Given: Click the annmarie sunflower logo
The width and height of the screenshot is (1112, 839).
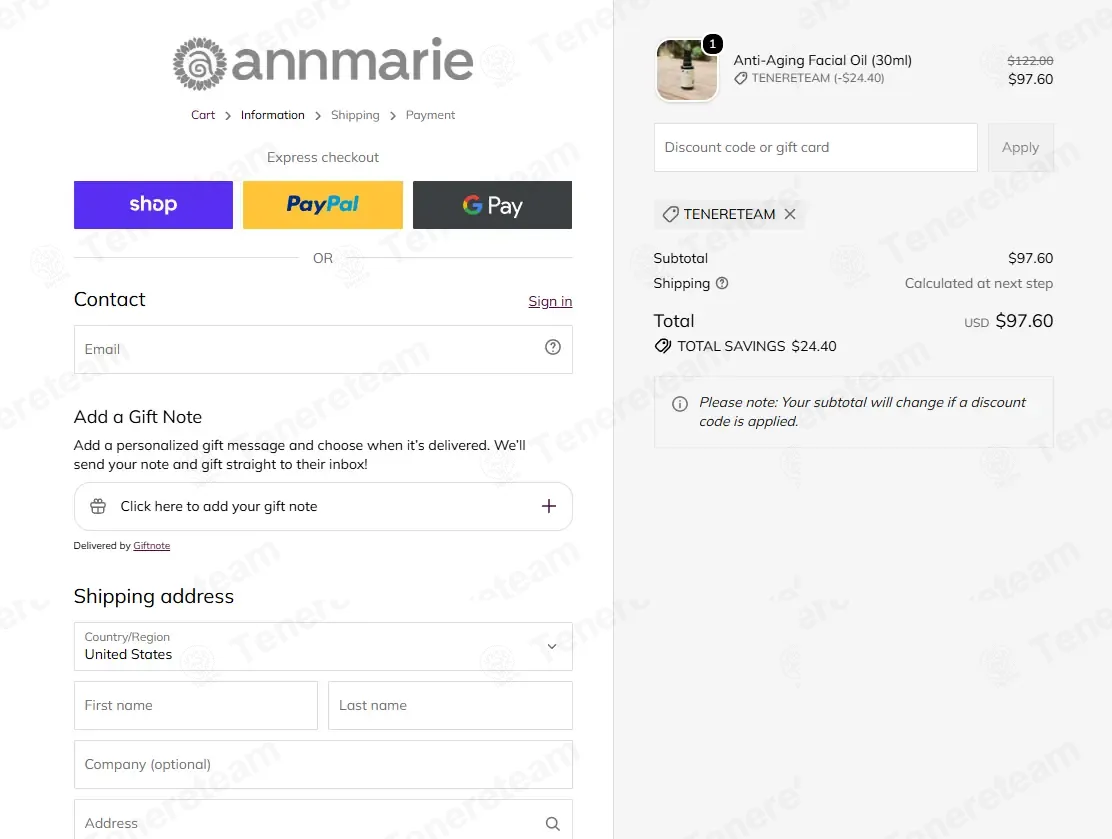Looking at the screenshot, I should tap(200, 64).
